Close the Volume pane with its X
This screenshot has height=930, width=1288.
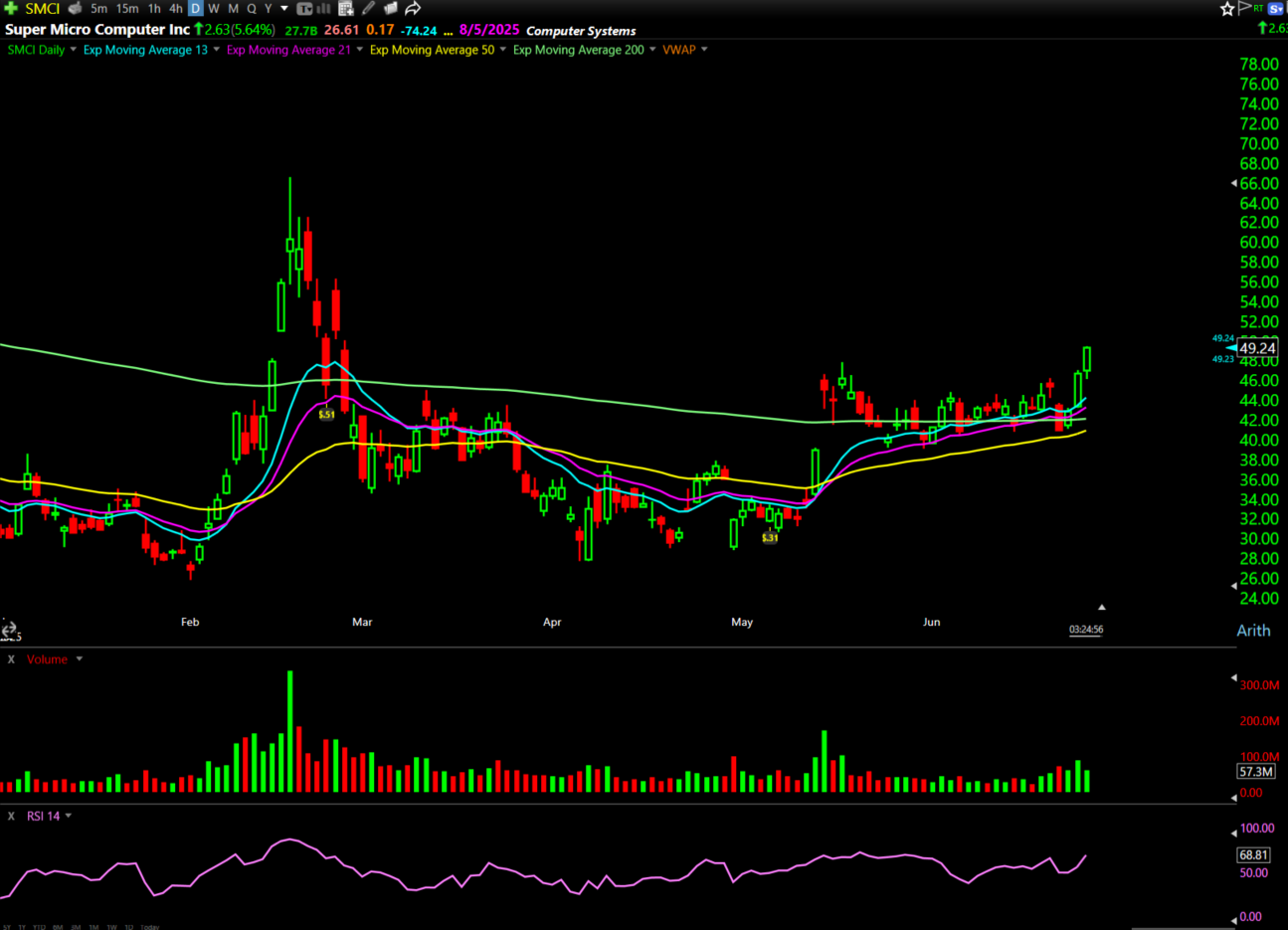(x=11, y=659)
